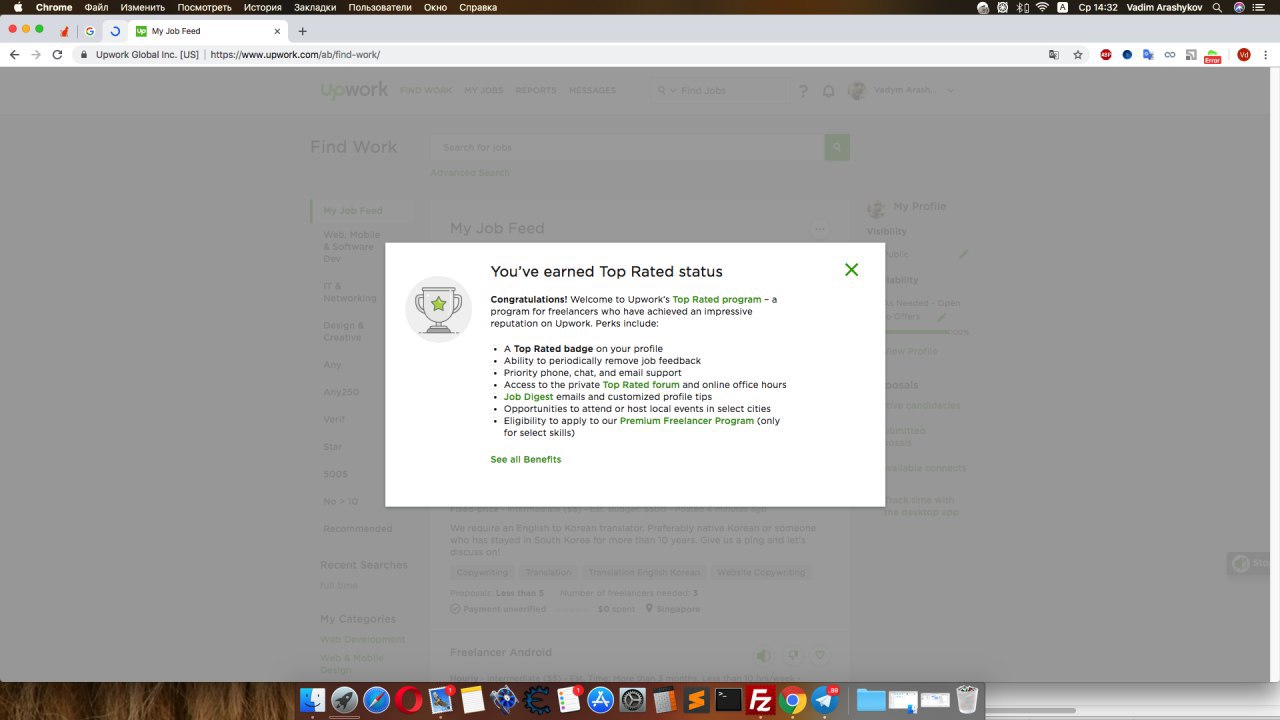The height and width of the screenshot is (720, 1280).
Task: Visit the Premium Freelancer Program link
Action: (x=687, y=421)
